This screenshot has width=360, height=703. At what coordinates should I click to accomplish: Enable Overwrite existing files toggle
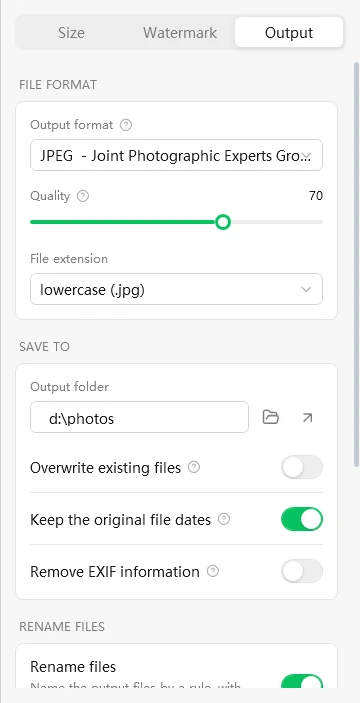point(302,467)
